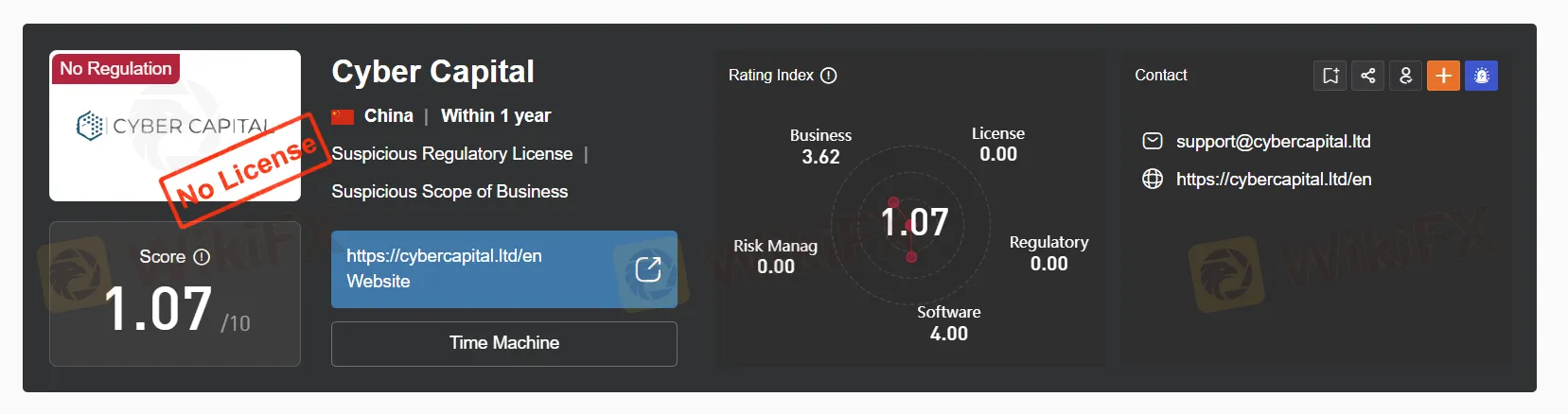This screenshot has width=1568, height=414.
Task: Click the orange plus button
Action: (x=1444, y=76)
